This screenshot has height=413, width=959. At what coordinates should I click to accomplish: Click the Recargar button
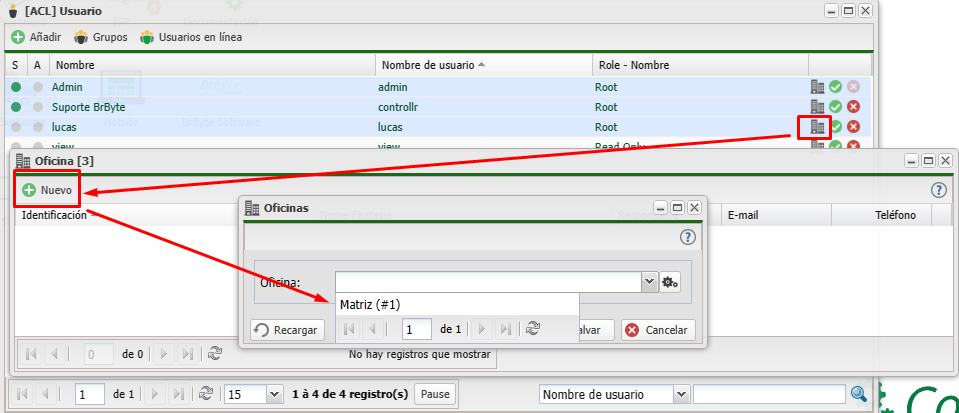287,330
